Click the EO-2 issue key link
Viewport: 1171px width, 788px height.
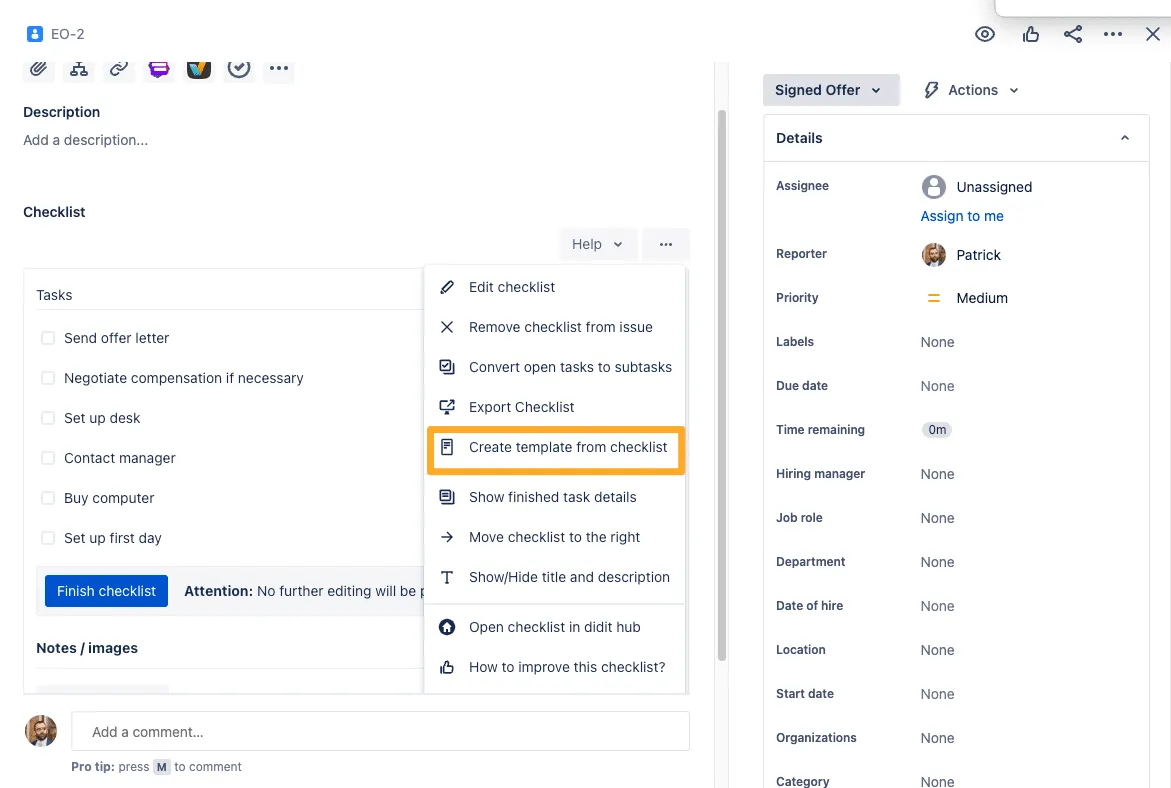tap(67, 34)
